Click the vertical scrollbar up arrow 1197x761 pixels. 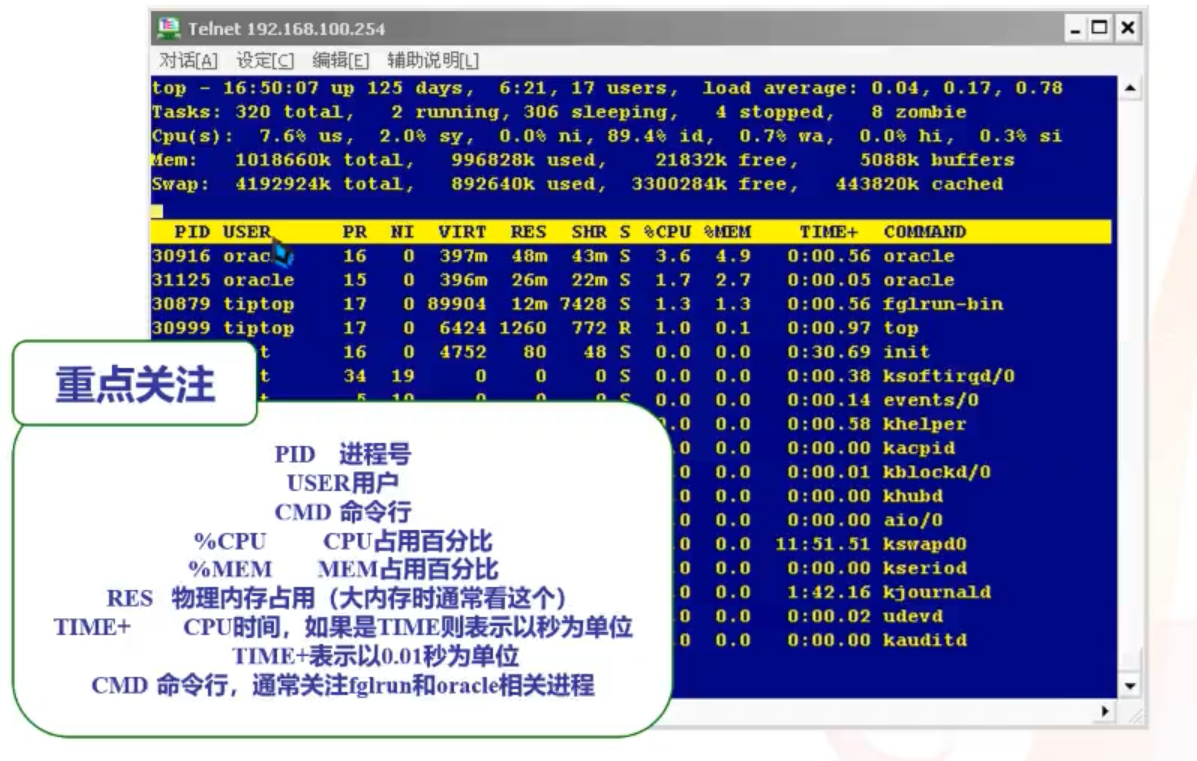[x=1130, y=88]
